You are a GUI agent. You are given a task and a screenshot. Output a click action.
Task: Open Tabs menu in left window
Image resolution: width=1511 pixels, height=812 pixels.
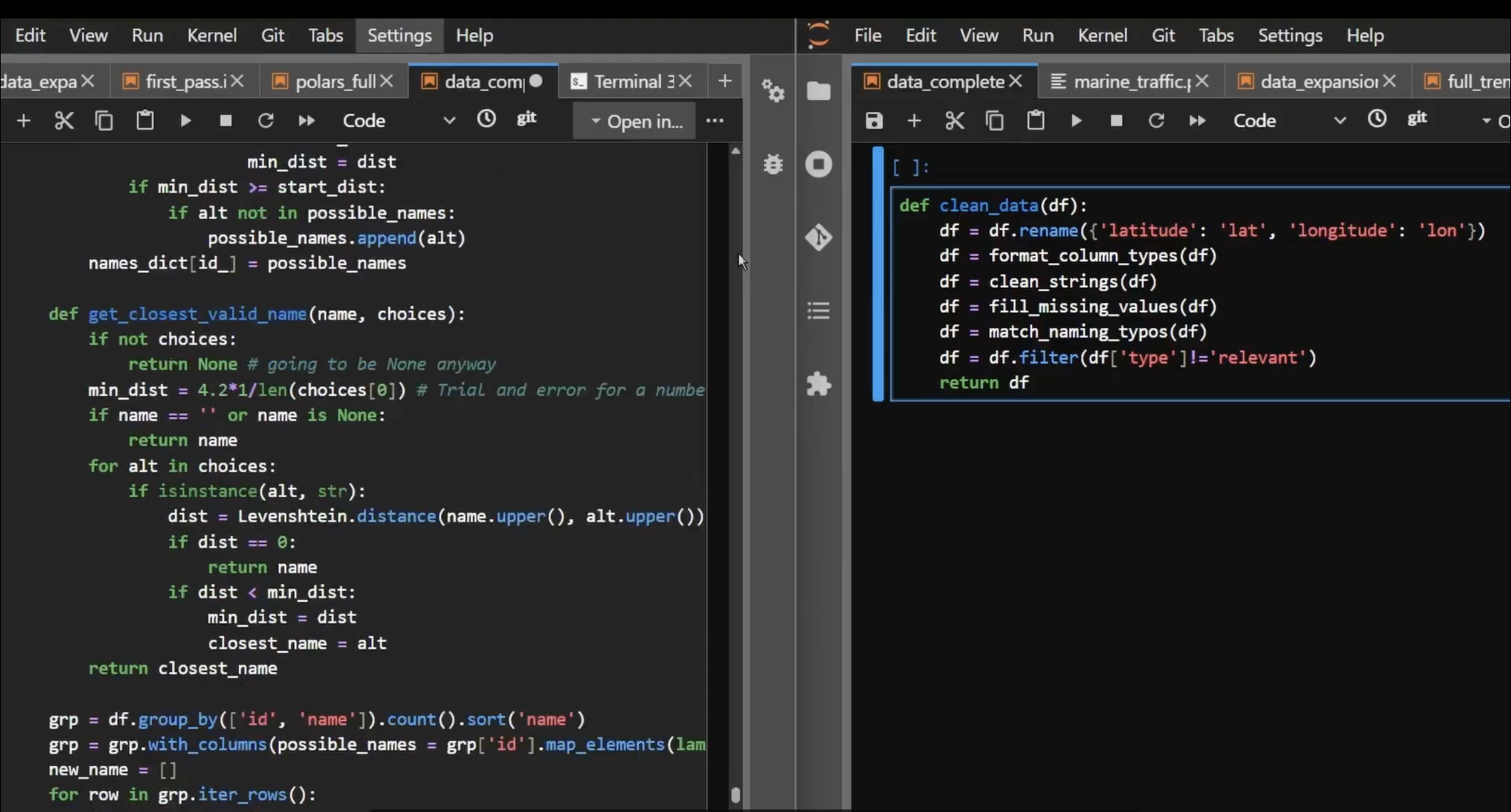click(326, 36)
